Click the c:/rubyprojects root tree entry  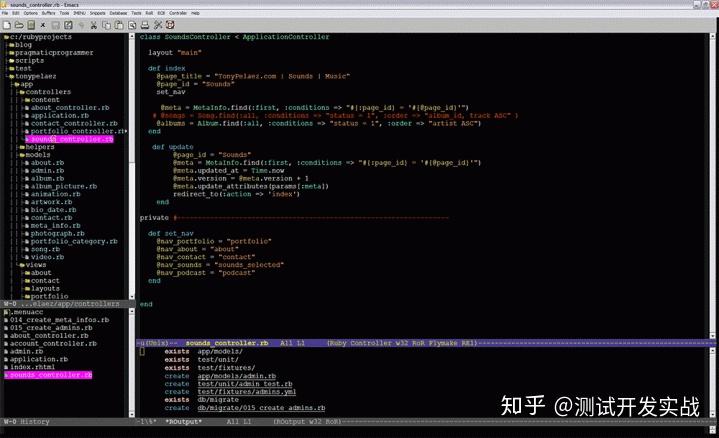tap(41, 37)
